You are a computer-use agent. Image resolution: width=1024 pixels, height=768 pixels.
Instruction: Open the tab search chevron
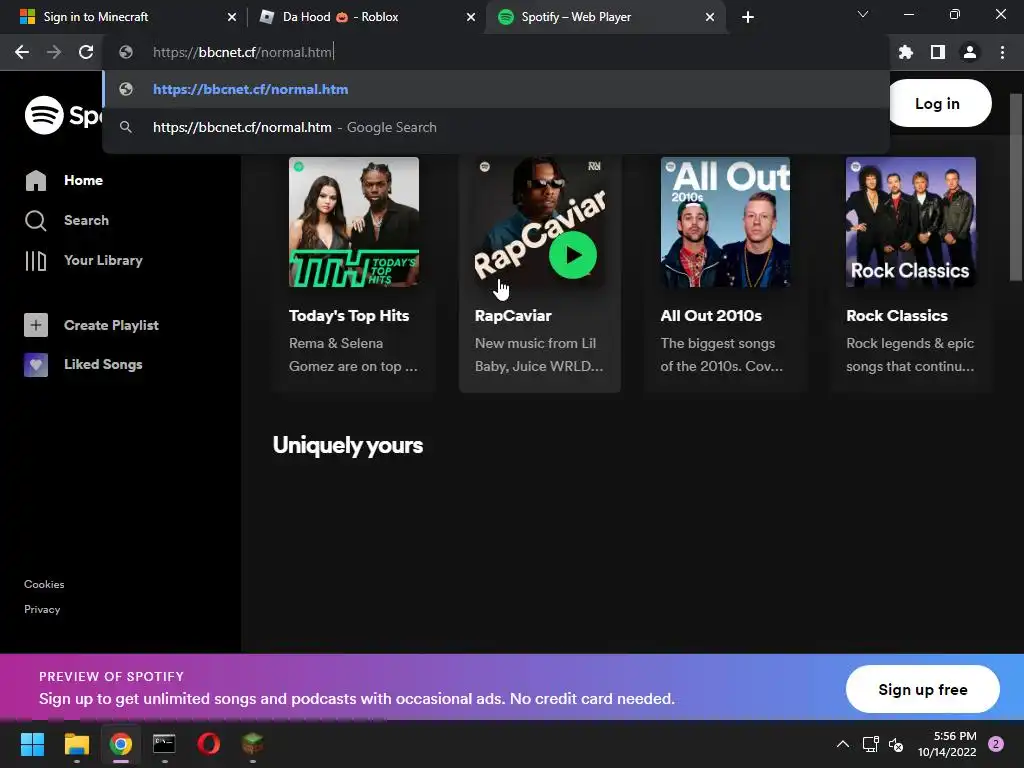pyautogui.click(x=863, y=14)
